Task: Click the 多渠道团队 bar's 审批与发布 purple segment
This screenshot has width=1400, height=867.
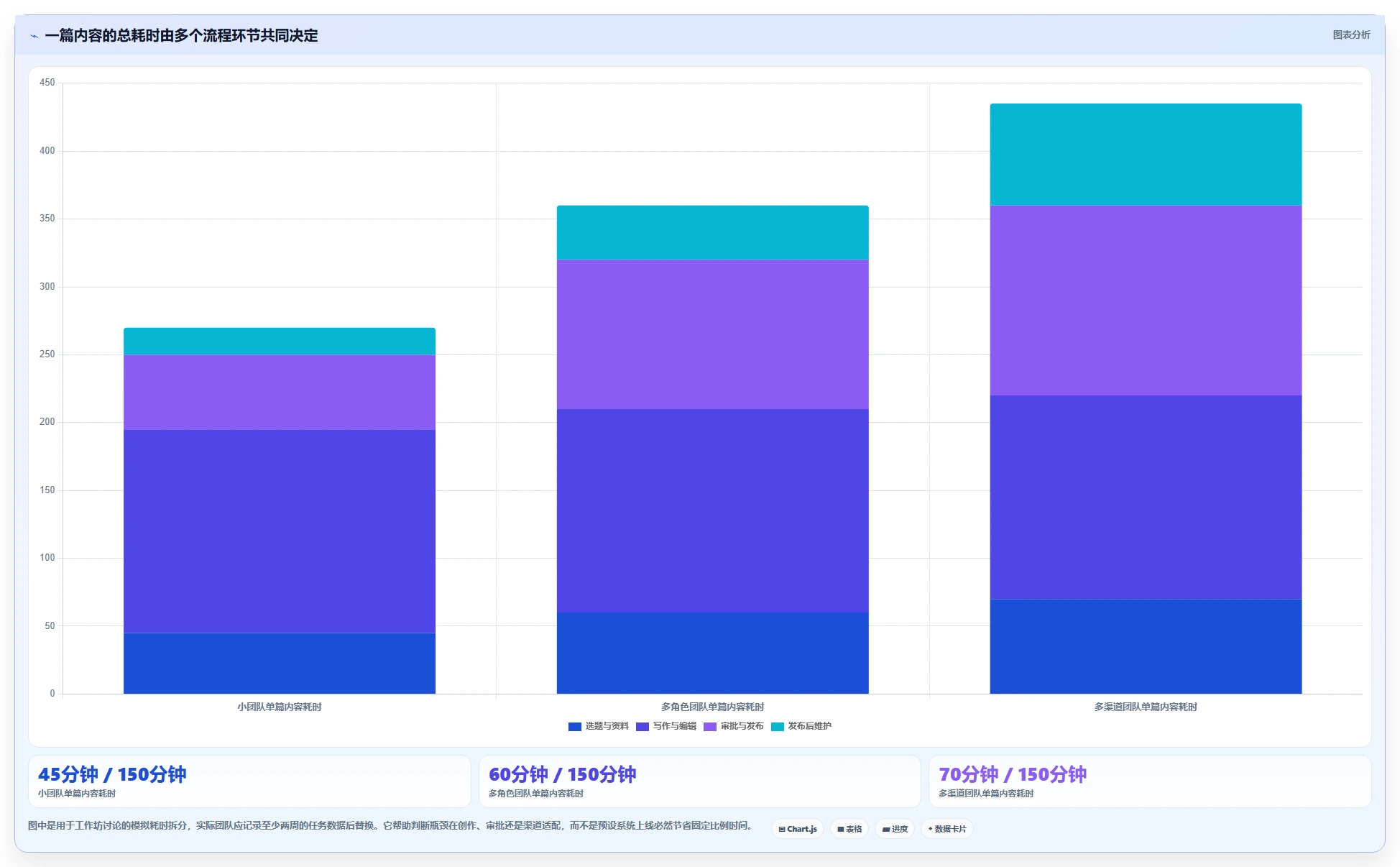Action: click(x=1146, y=301)
